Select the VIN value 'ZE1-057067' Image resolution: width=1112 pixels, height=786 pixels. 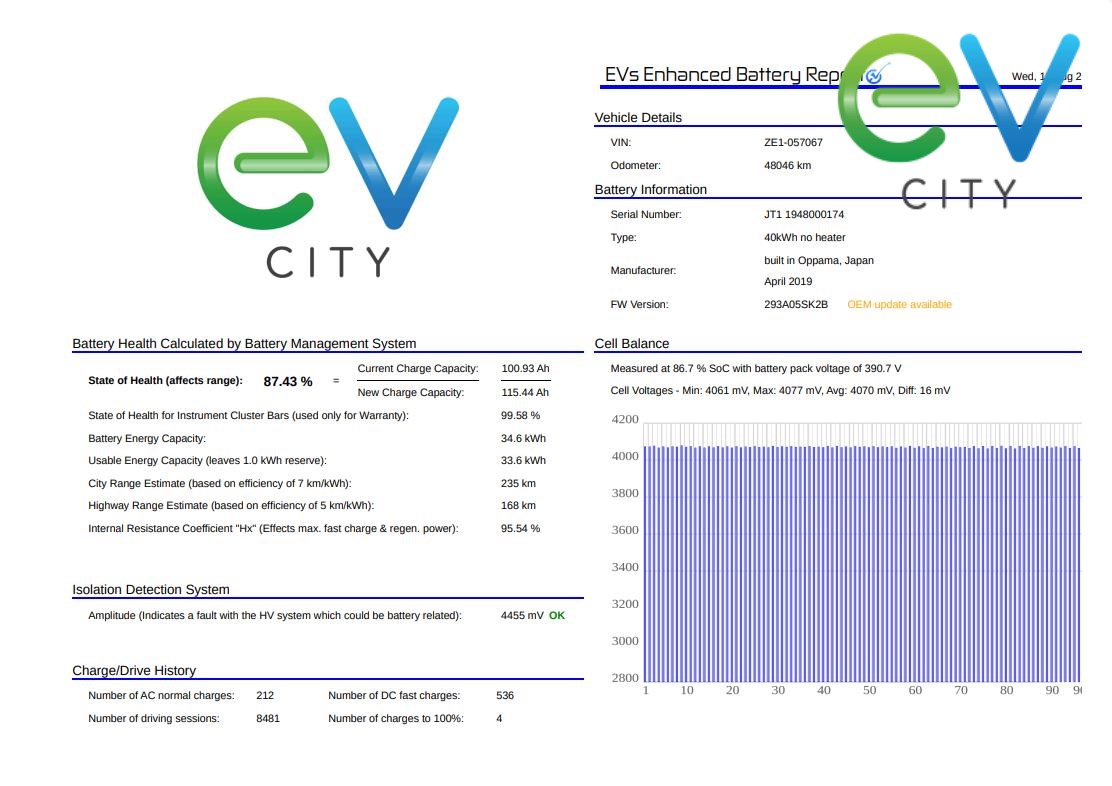tap(793, 143)
